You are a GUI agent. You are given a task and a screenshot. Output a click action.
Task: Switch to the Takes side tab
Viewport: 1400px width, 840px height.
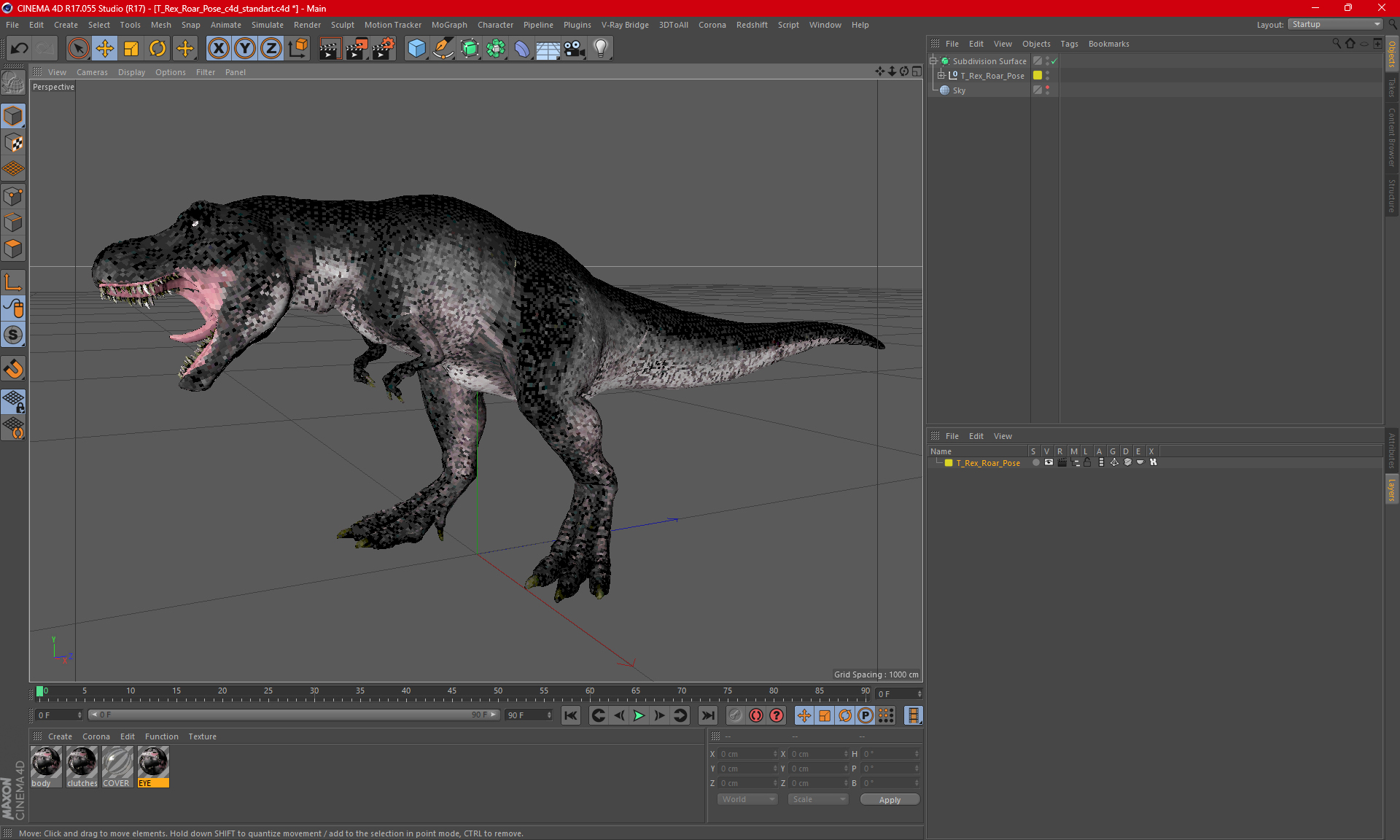[1392, 87]
